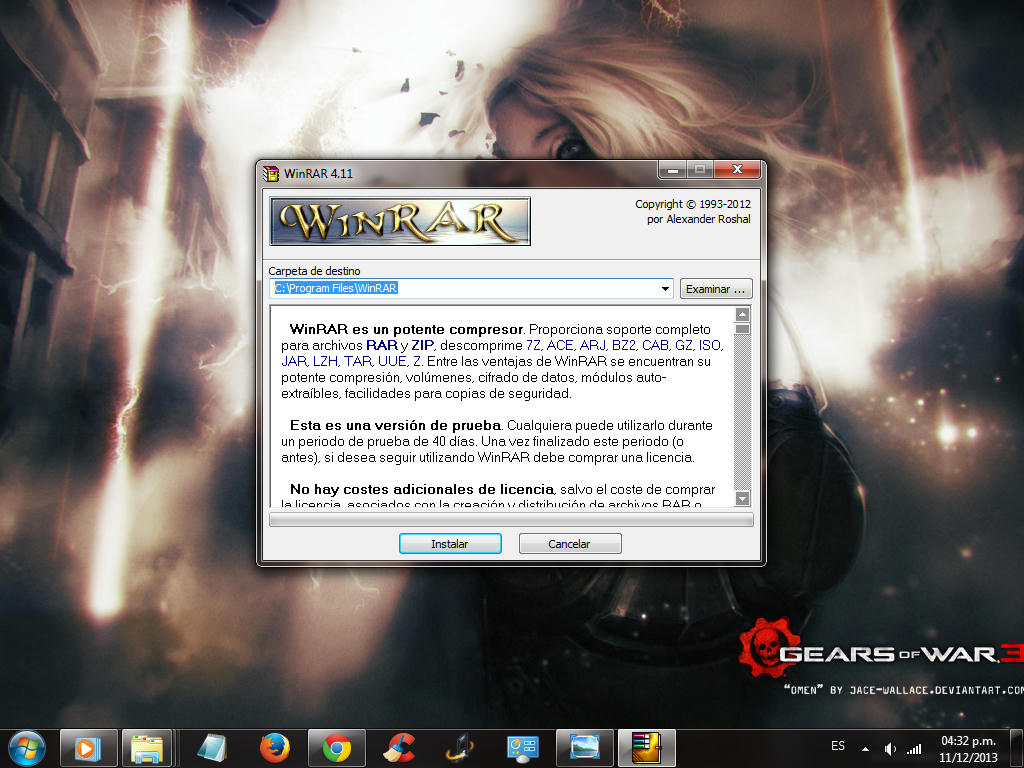The height and width of the screenshot is (768, 1024).
Task: Open the Windows Start menu
Action: point(26,747)
